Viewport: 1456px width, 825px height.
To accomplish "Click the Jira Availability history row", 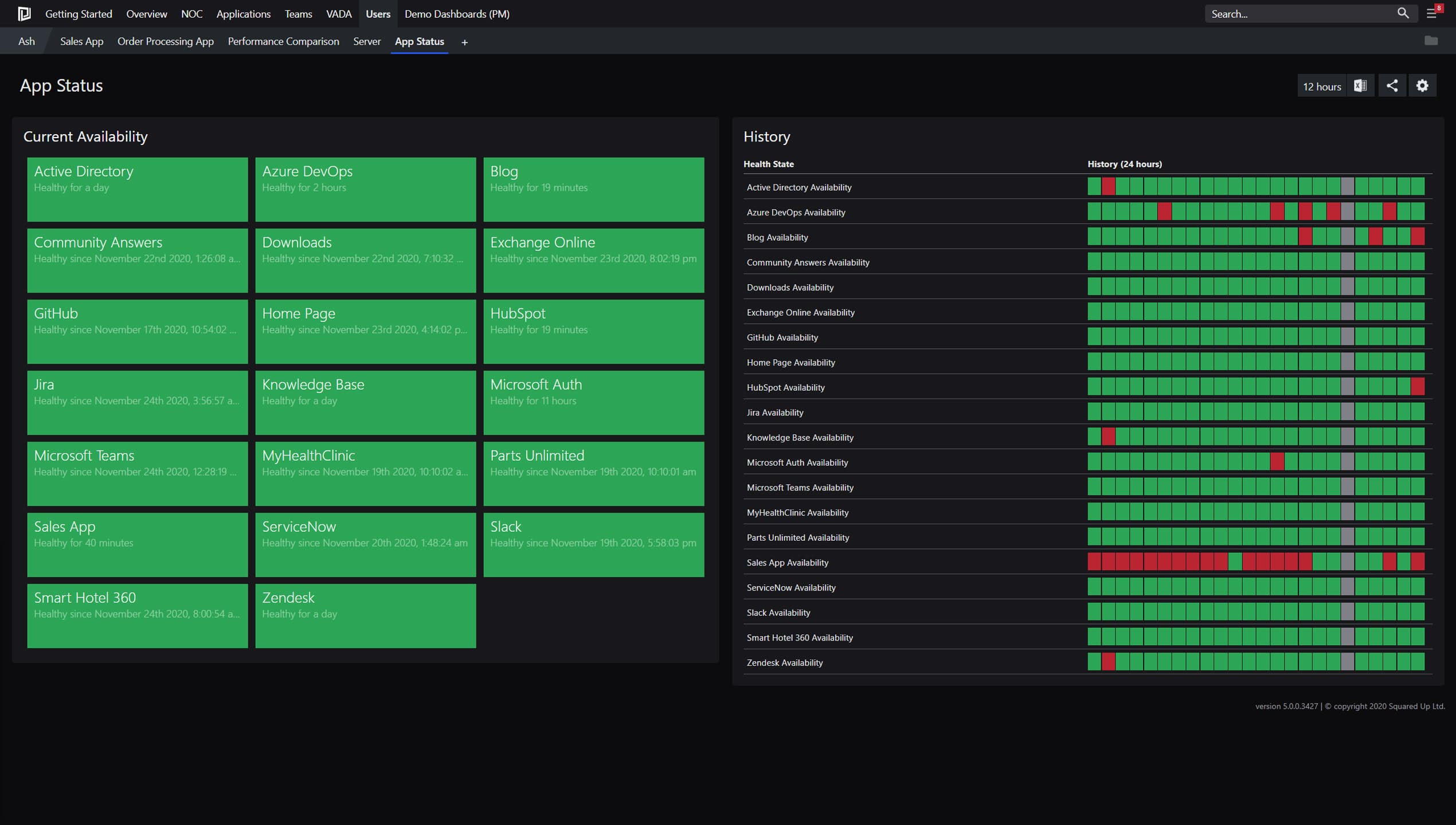I will point(1088,412).
